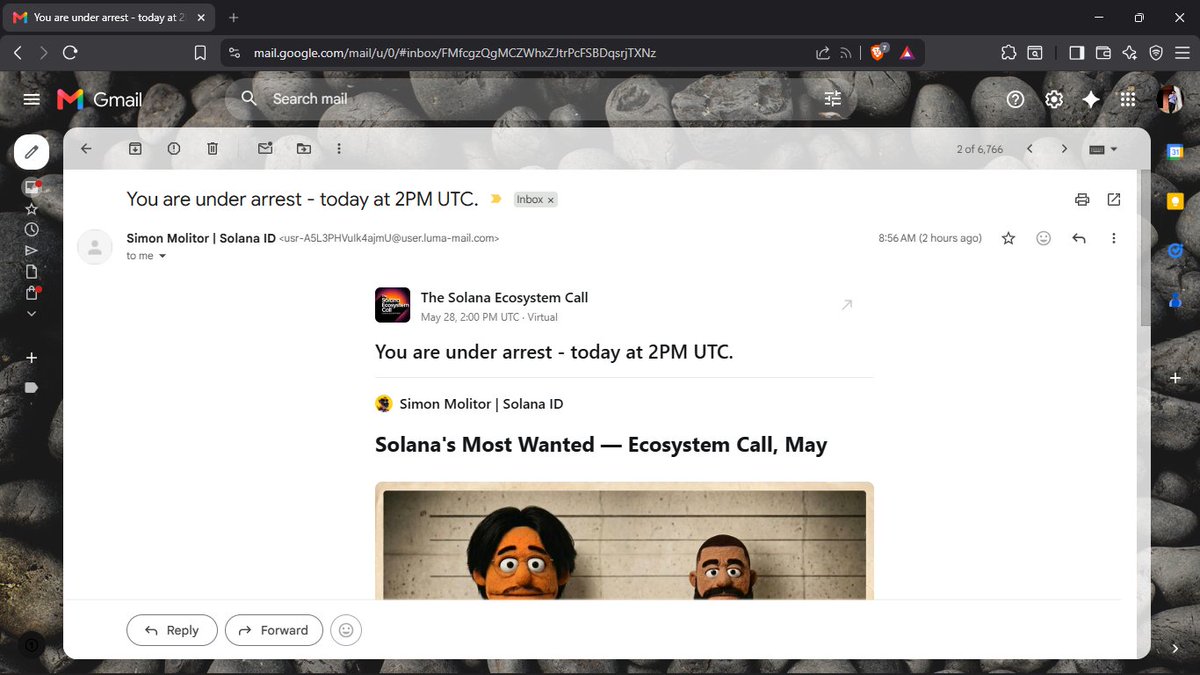Image resolution: width=1200 pixels, height=675 pixels.
Task: Open Drafts page icon in sidebar
Action: (x=31, y=272)
